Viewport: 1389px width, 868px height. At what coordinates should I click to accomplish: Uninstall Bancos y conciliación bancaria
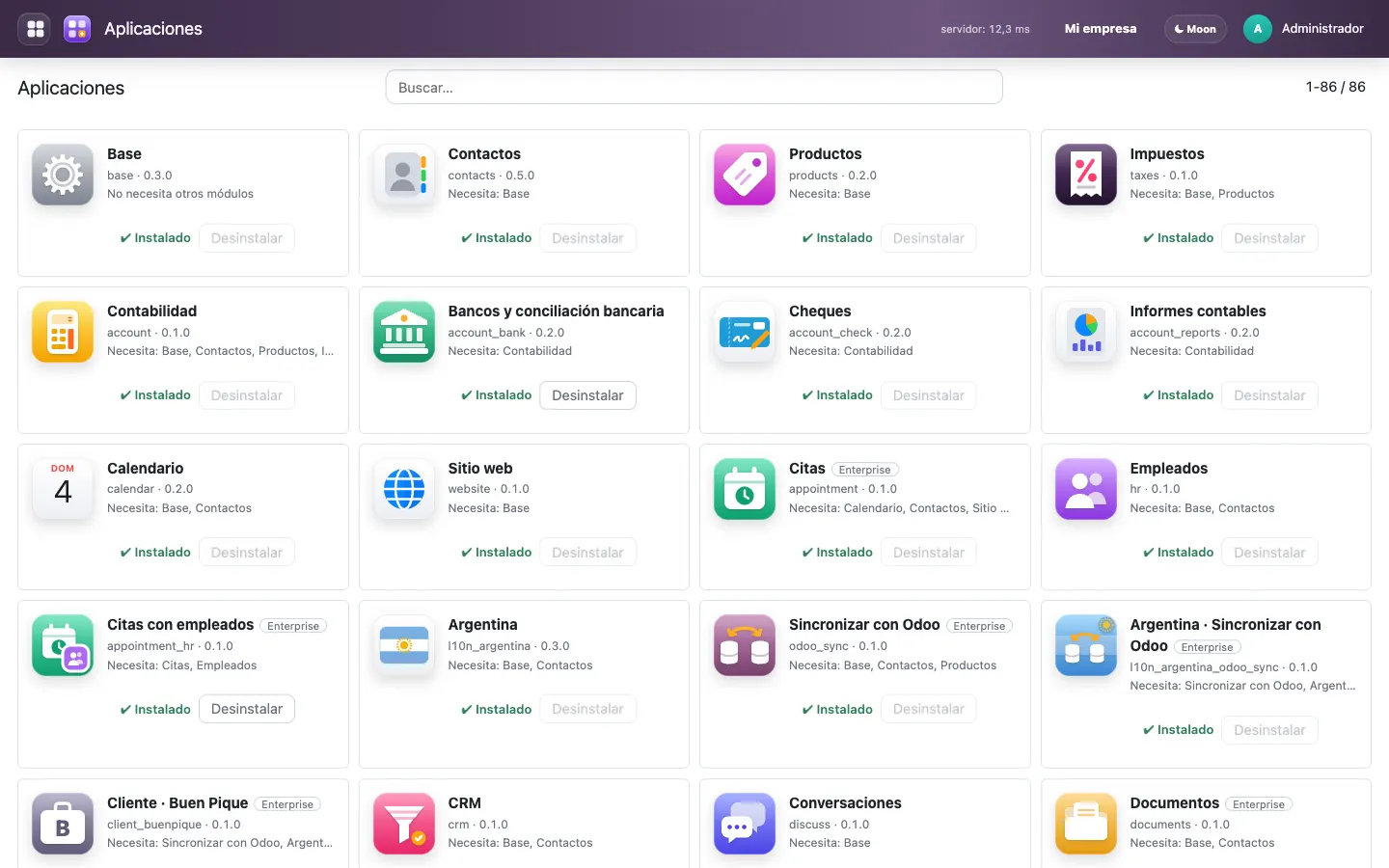tap(587, 395)
